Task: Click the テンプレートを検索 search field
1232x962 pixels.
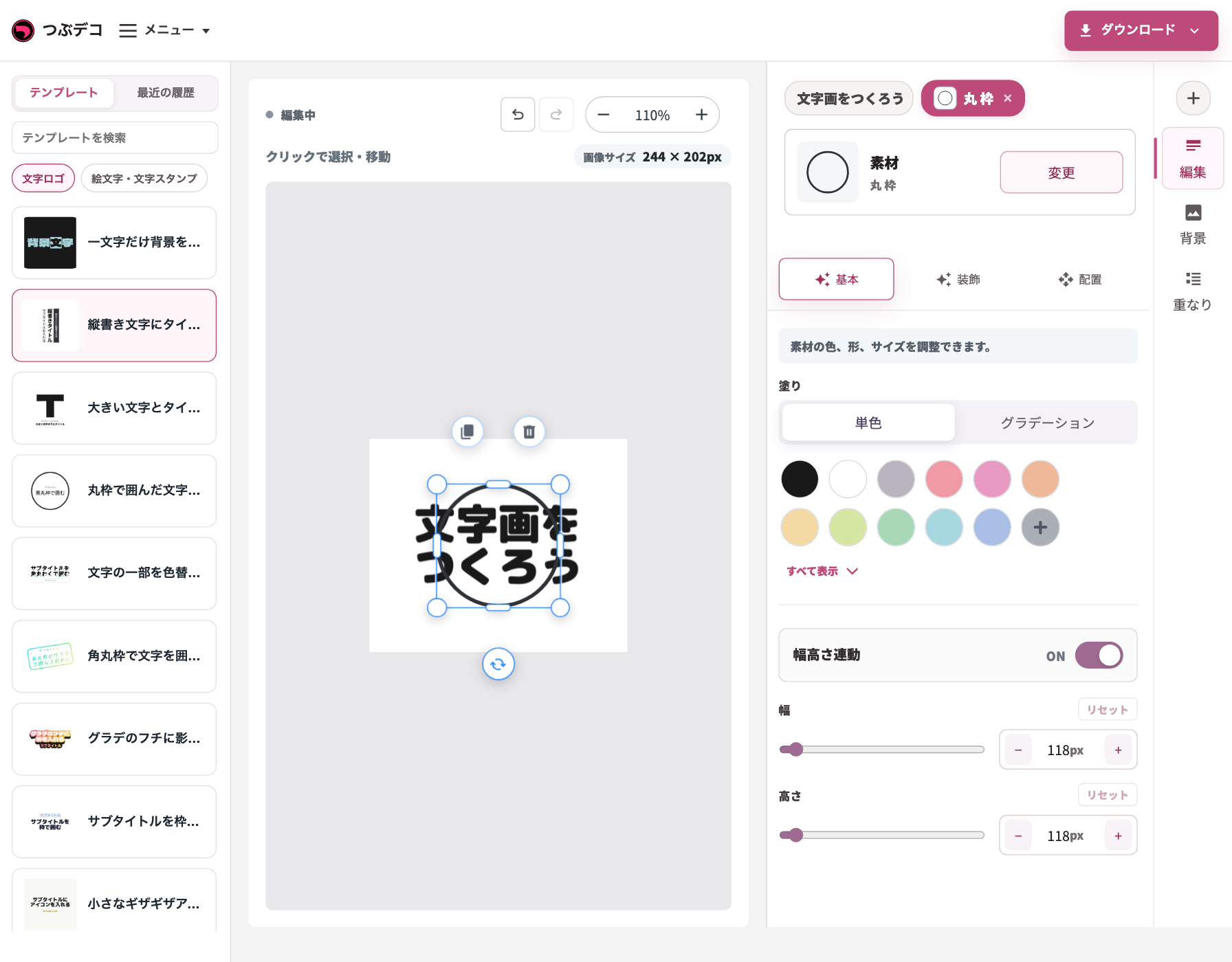Action: coord(115,137)
